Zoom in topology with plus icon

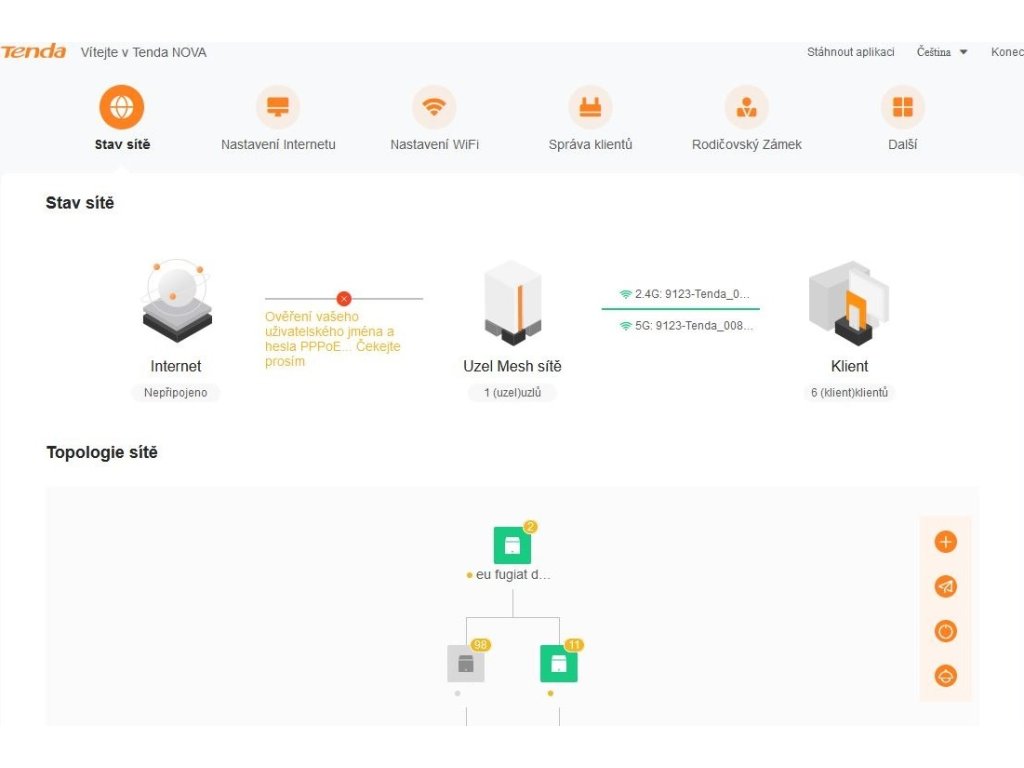946,542
